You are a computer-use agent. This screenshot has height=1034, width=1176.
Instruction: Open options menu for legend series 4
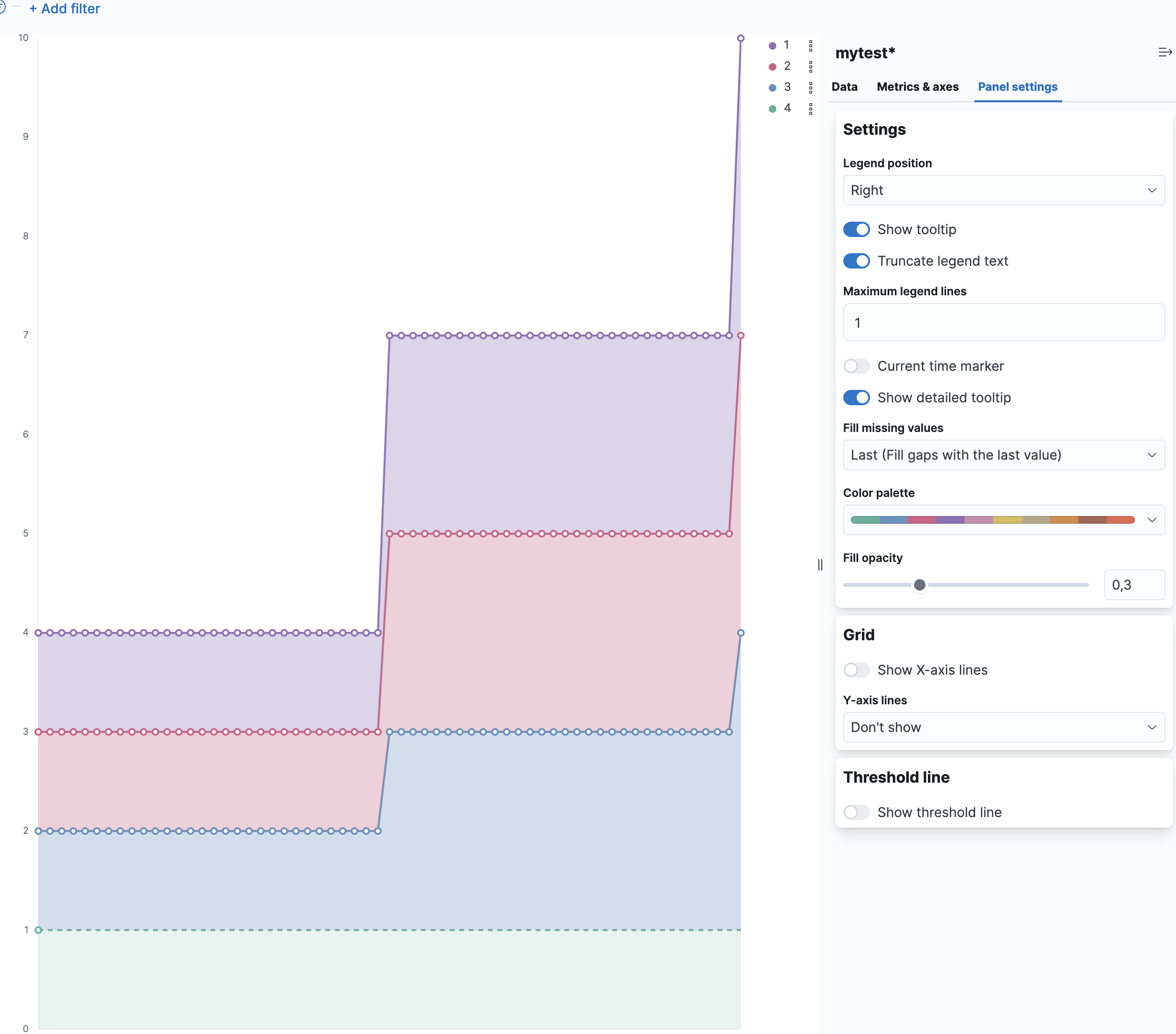811,108
